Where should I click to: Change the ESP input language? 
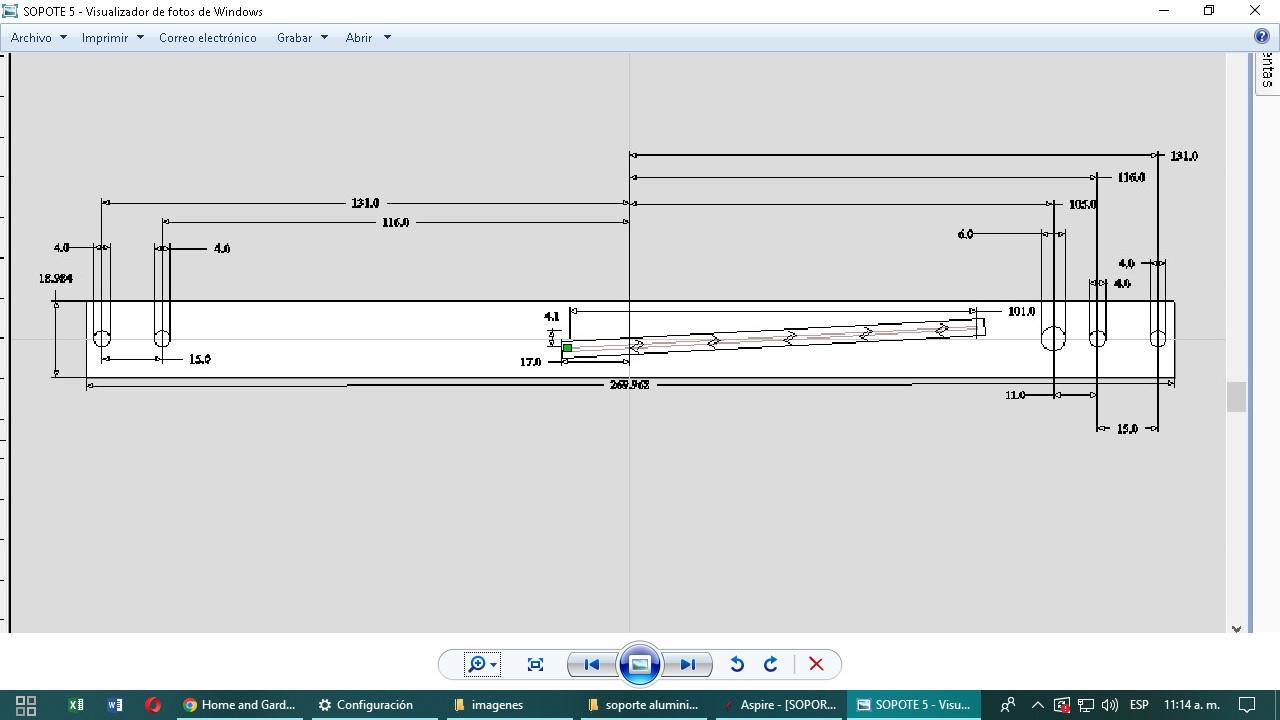1139,705
